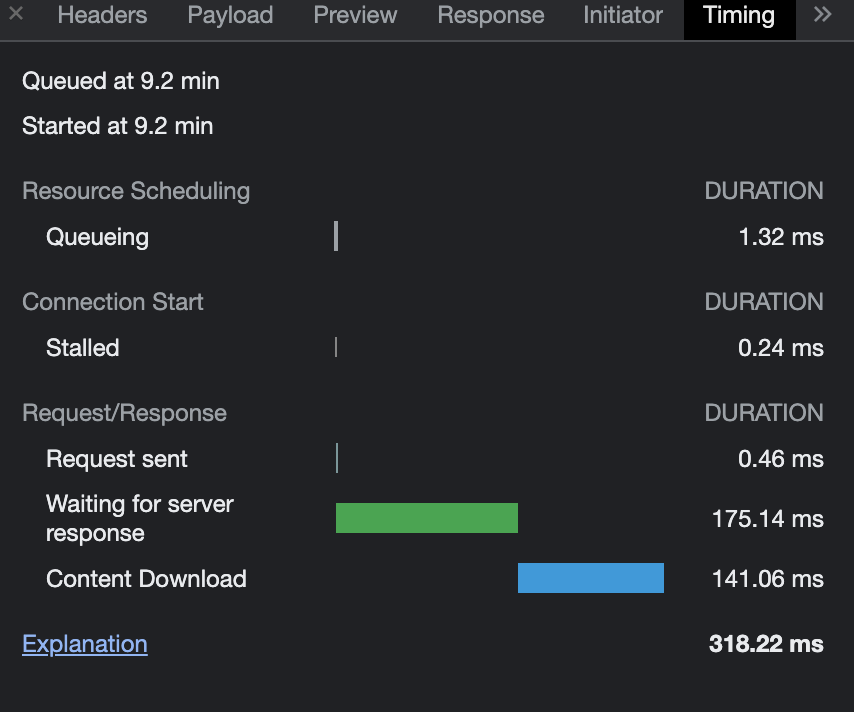Click the Waiting for server response label

coord(139,518)
